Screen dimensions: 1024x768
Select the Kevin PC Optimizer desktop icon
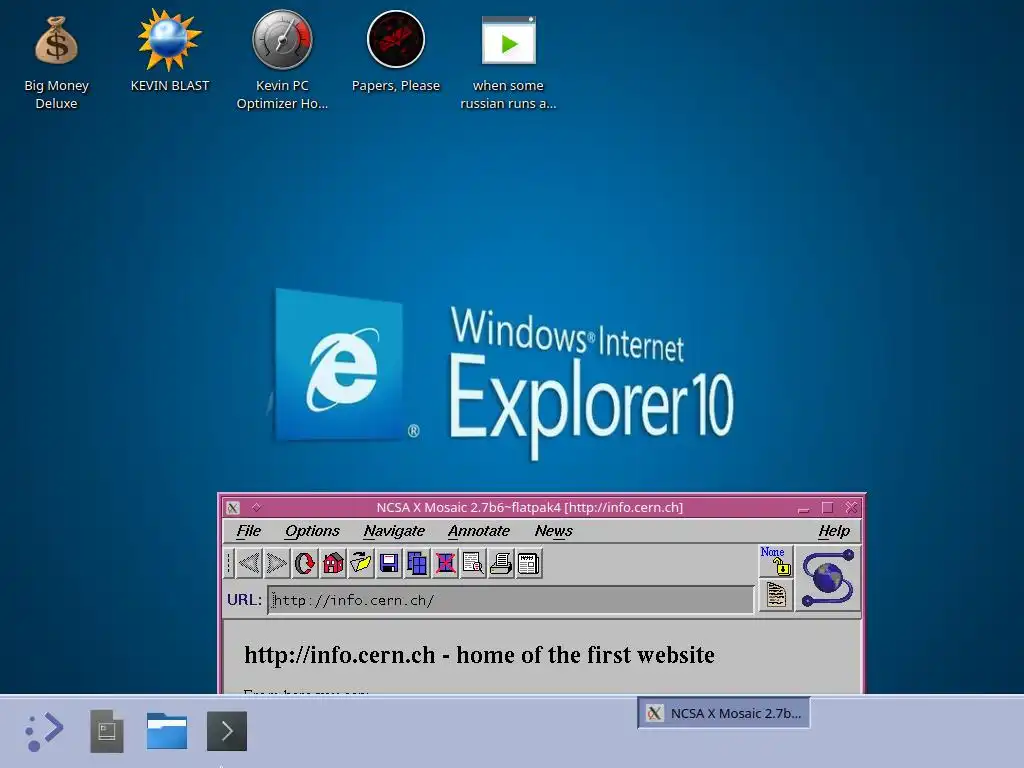pyautogui.click(x=282, y=60)
